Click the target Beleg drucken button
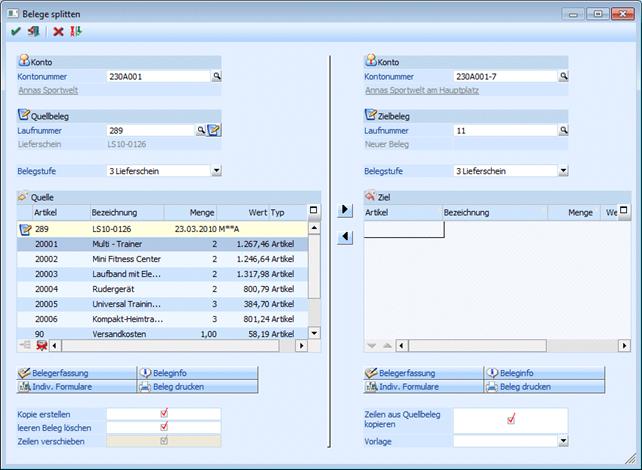The image size is (642, 470). (544, 386)
